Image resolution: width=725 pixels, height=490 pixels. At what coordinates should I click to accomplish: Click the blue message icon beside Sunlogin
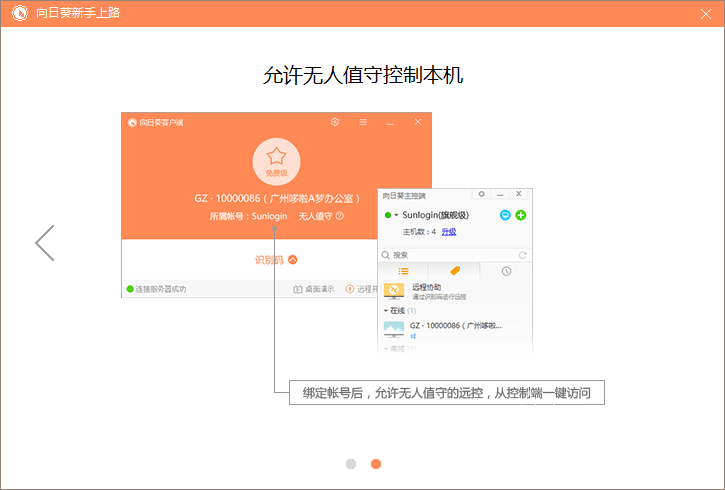[505, 215]
